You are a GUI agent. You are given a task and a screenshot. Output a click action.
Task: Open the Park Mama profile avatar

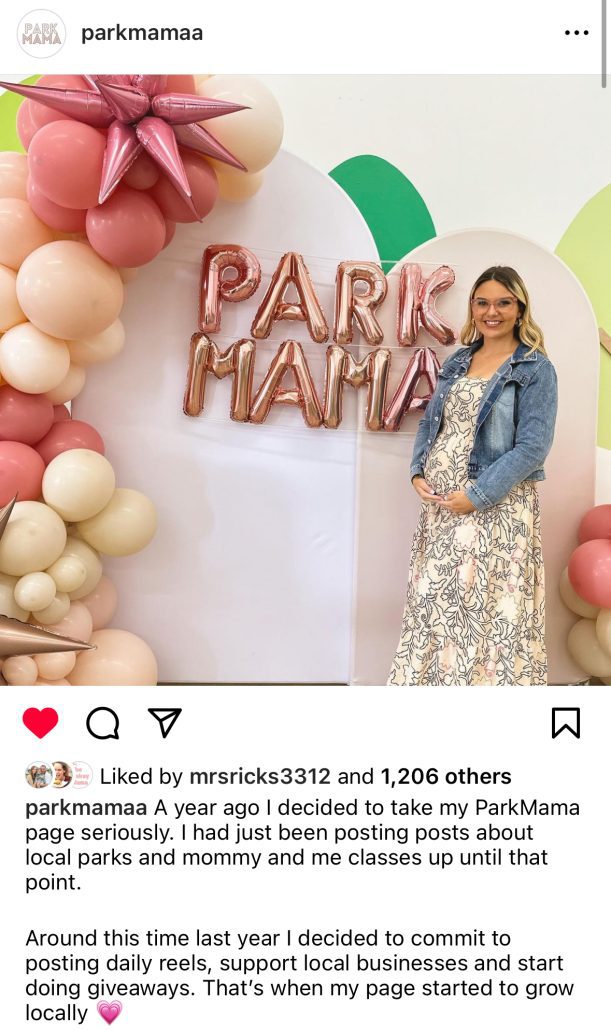point(41,33)
